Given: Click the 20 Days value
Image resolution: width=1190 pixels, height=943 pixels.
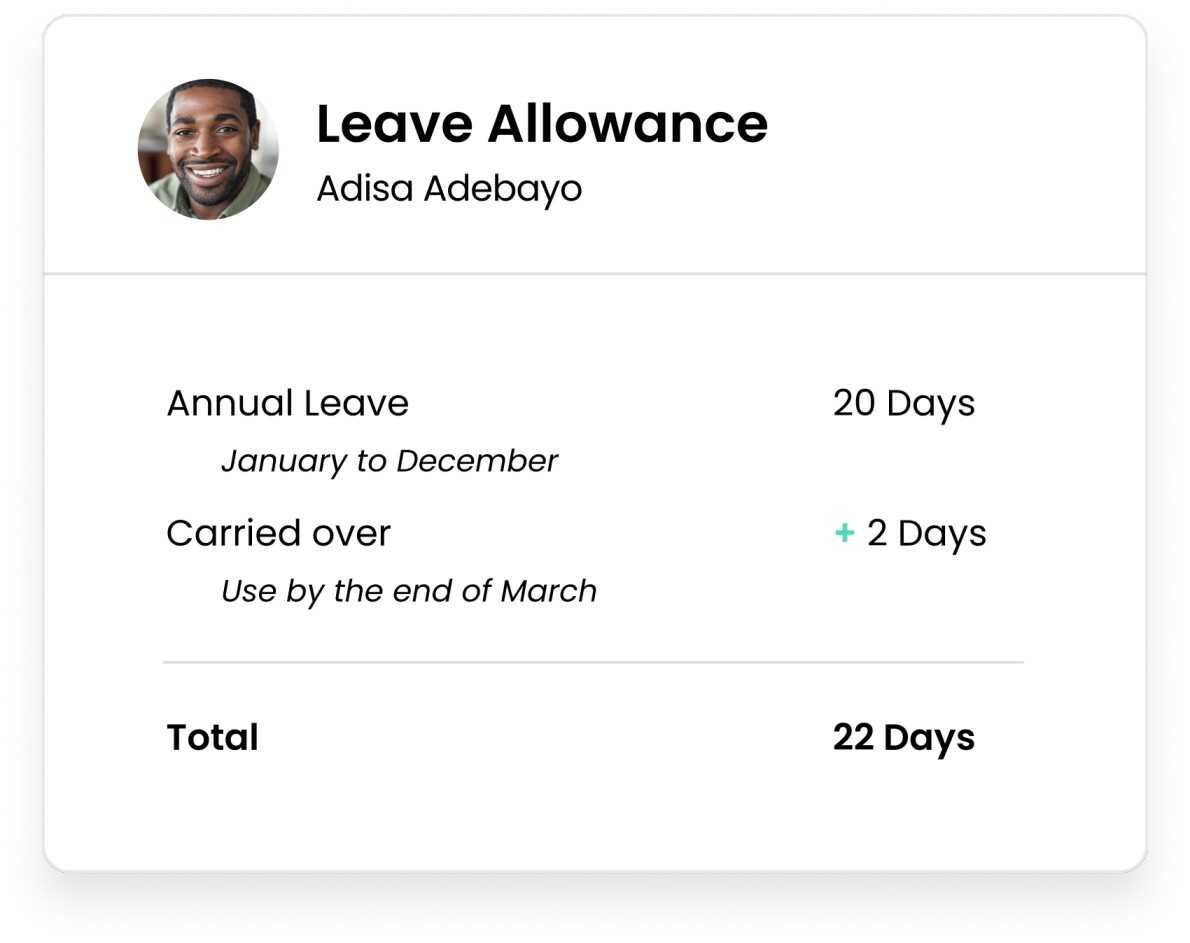Looking at the screenshot, I should [903, 403].
